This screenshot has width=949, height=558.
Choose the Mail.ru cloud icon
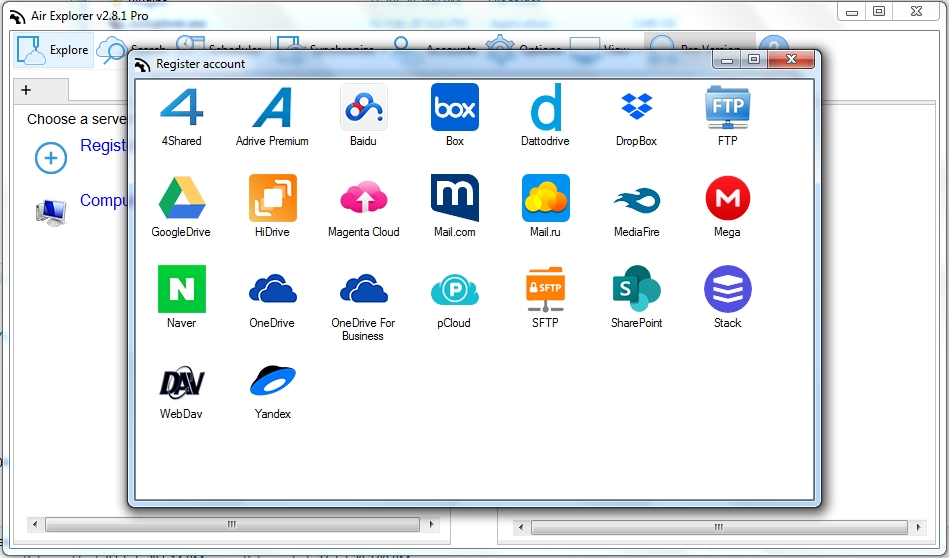[545, 198]
